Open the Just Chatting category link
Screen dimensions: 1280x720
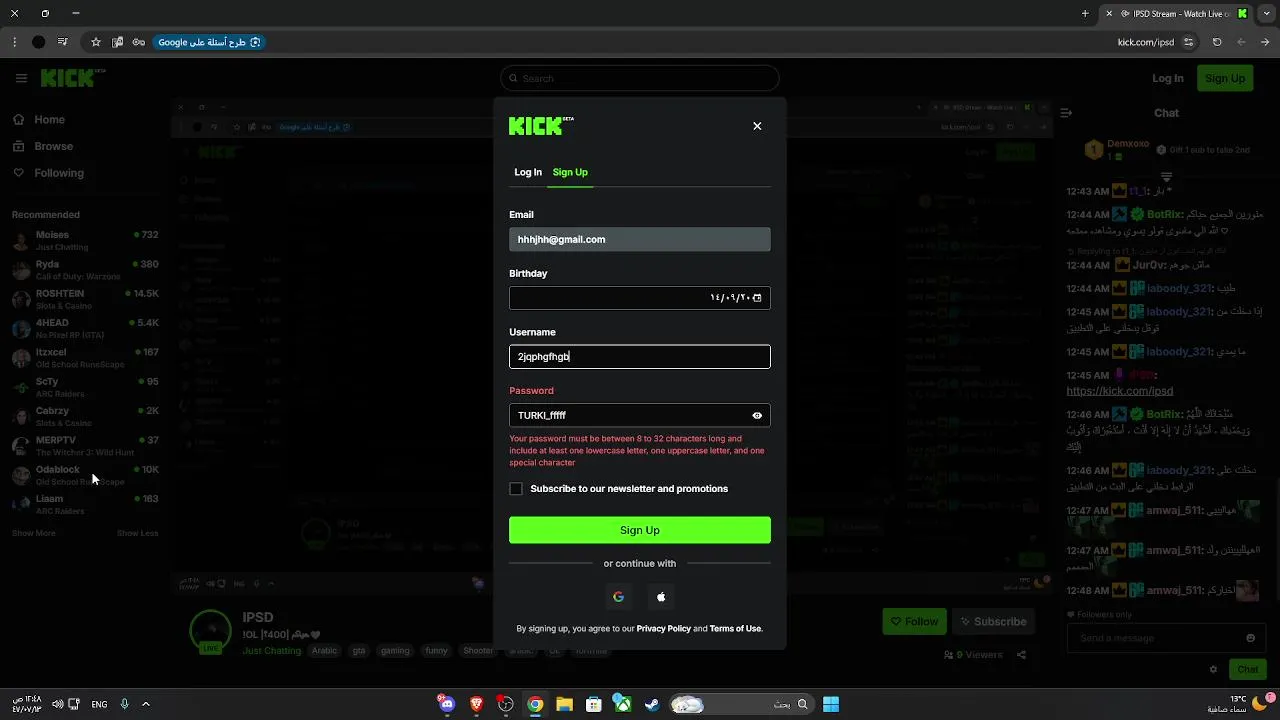click(x=271, y=651)
